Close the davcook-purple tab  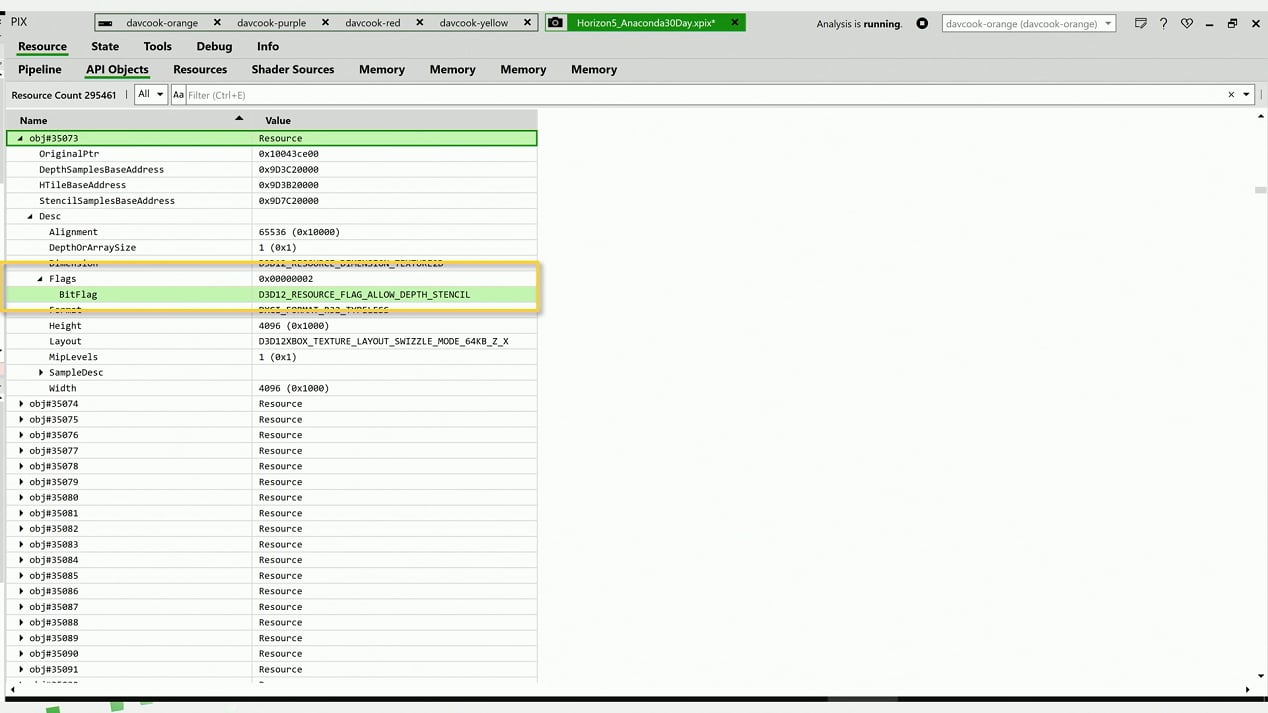(326, 22)
